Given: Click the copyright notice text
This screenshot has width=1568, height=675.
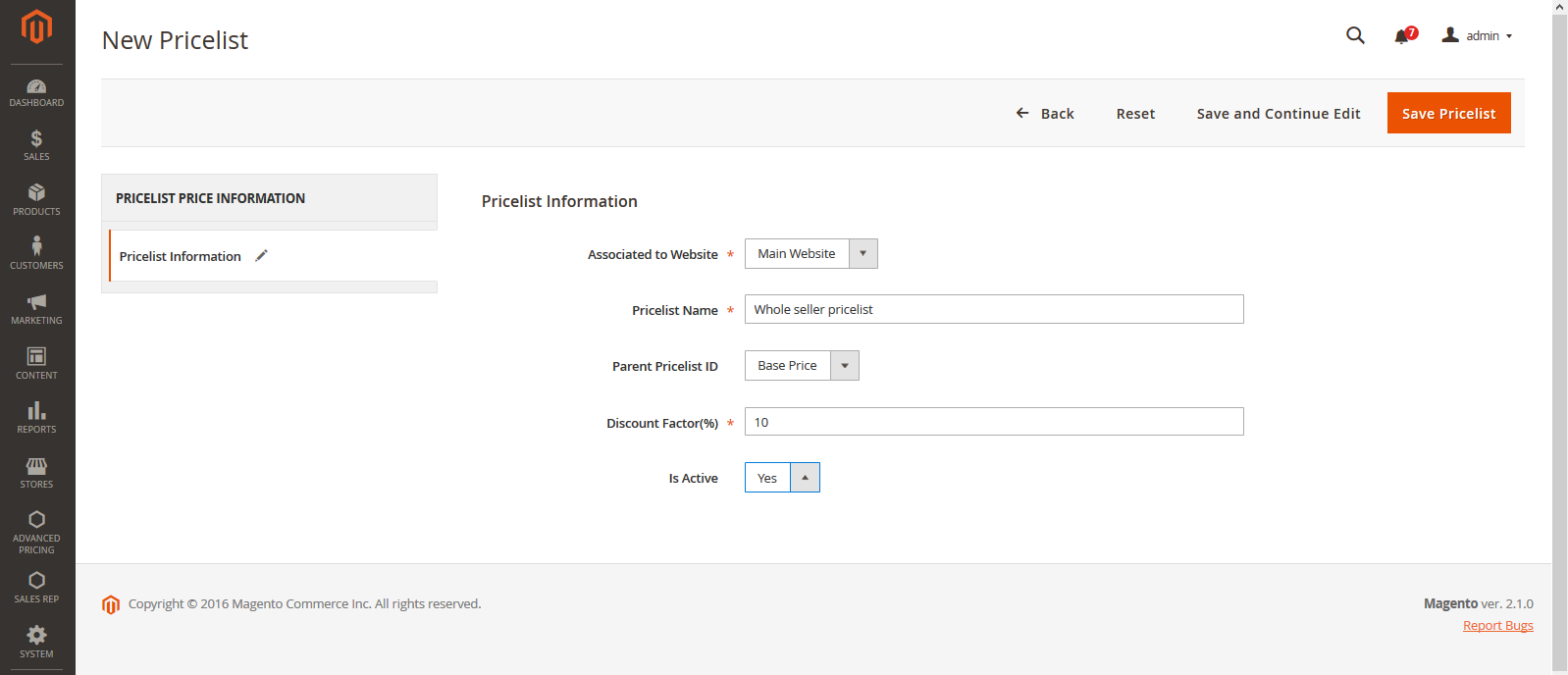Looking at the screenshot, I should [304, 604].
